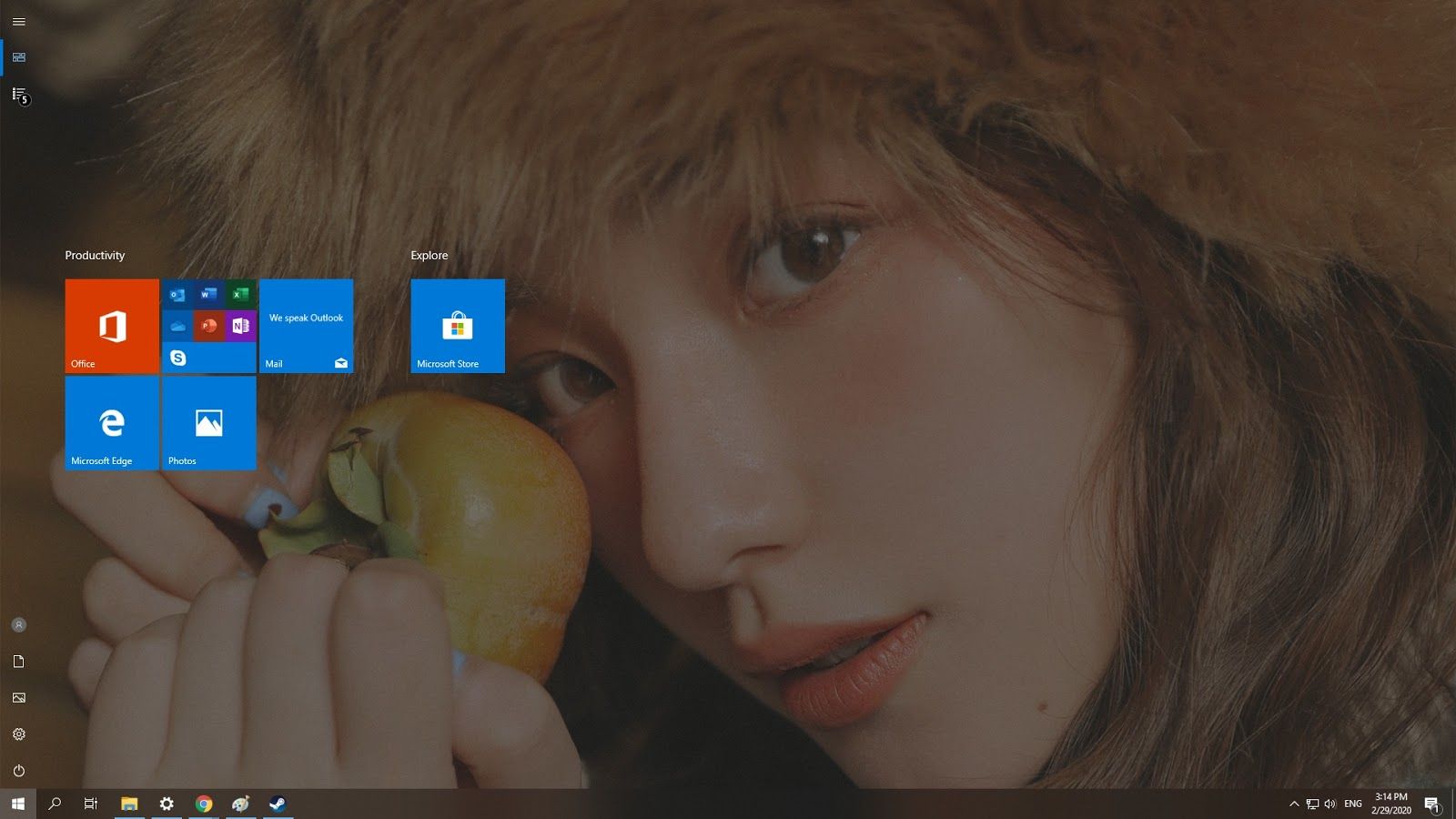Open Settings from the Start sidebar gear
The height and width of the screenshot is (819, 1456).
[19, 733]
